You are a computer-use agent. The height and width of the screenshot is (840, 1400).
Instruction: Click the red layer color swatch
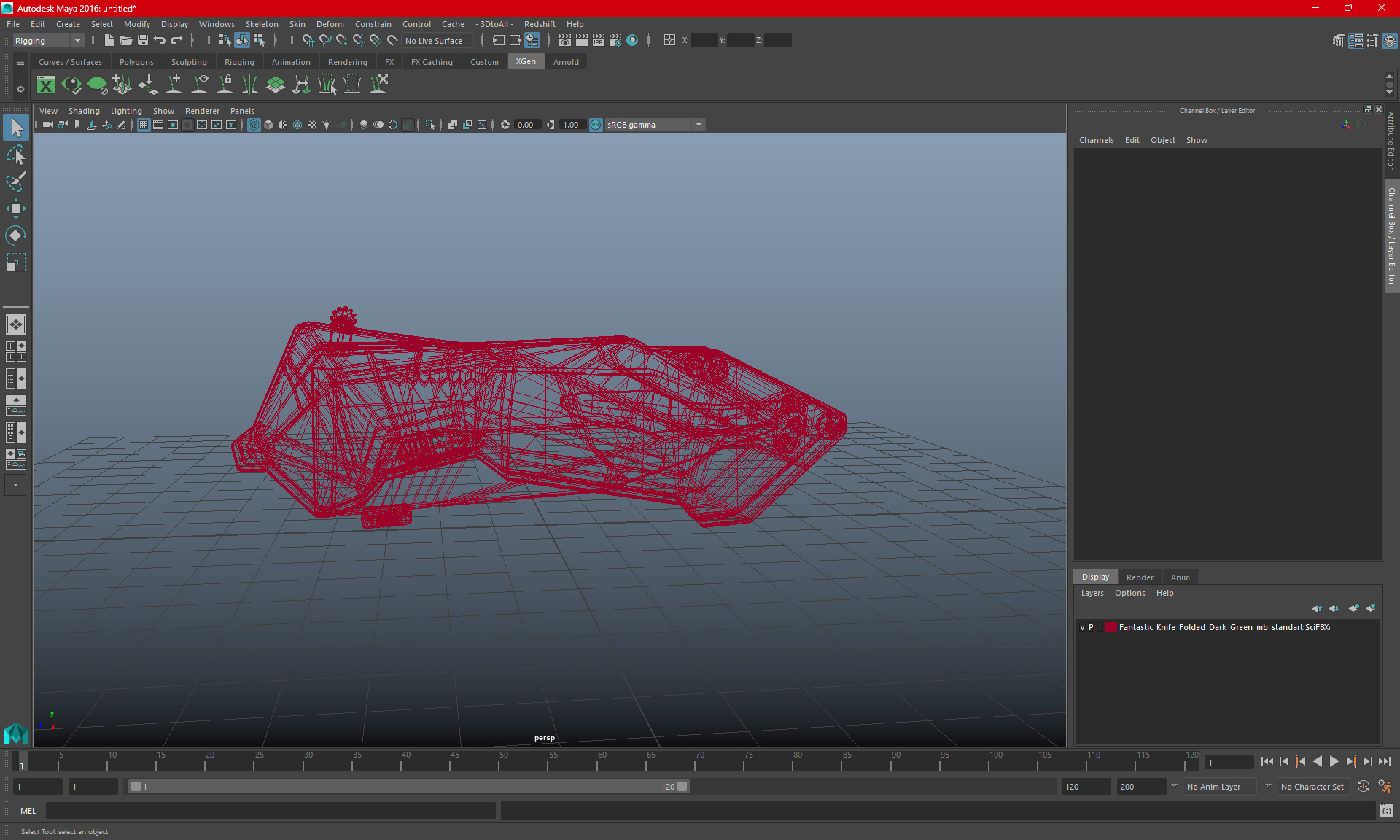[1111, 627]
